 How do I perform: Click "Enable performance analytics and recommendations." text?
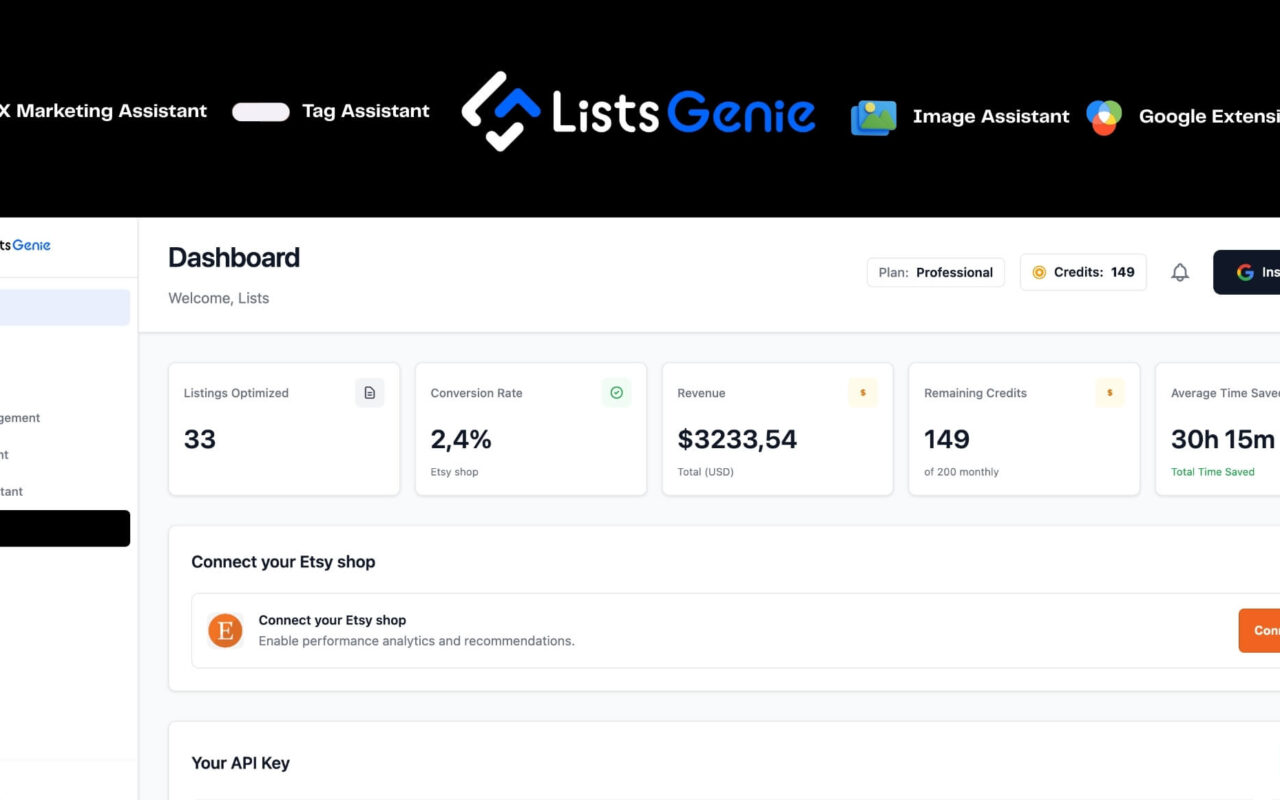click(417, 641)
